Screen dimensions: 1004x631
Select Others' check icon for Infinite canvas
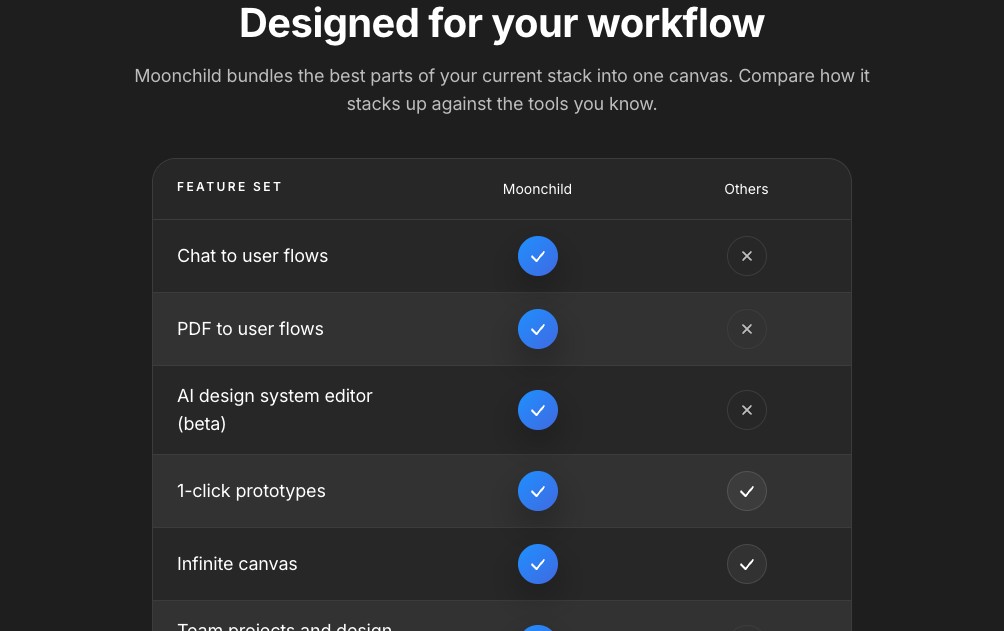click(x=747, y=564)
